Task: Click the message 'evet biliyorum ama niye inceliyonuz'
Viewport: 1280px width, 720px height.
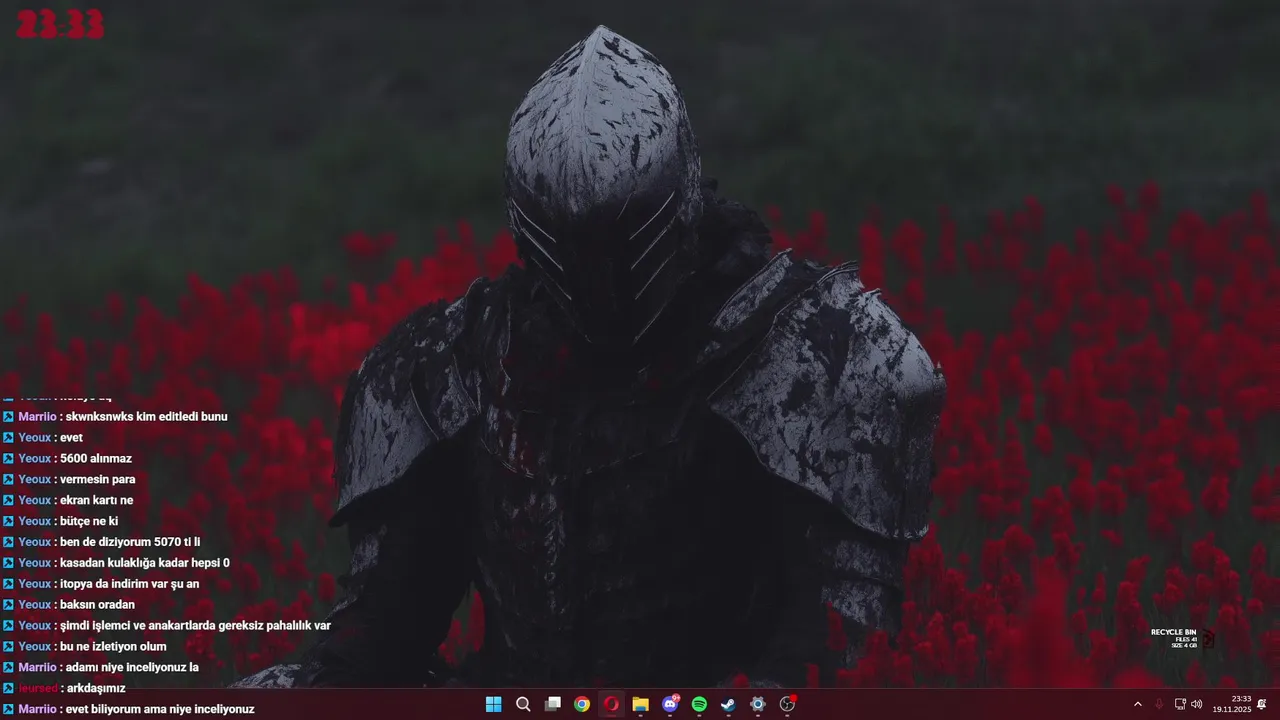Action: pyautogui.click(x=160, y=709)
